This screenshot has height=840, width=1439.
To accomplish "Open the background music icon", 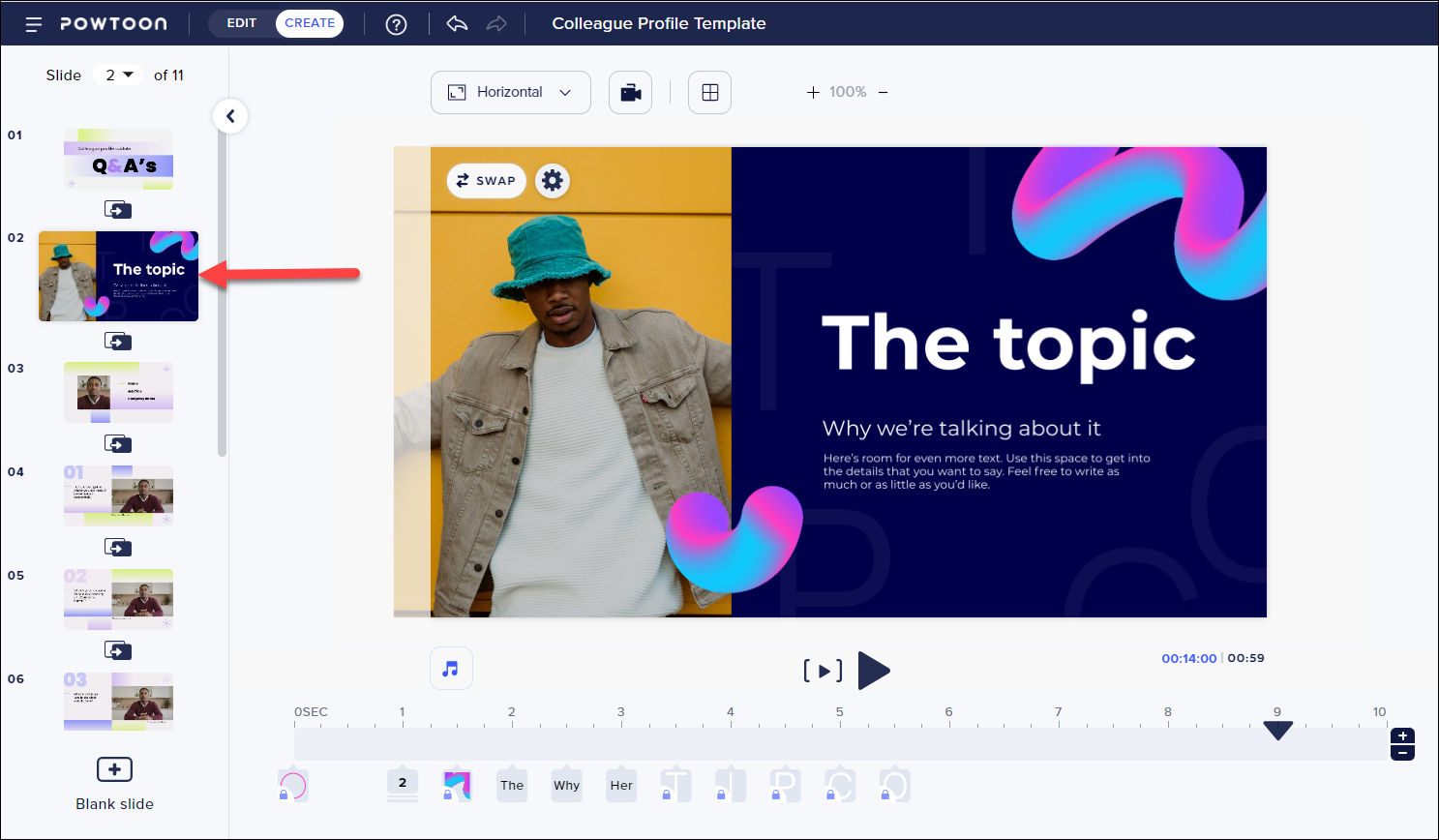I will [x=451, y=669].
